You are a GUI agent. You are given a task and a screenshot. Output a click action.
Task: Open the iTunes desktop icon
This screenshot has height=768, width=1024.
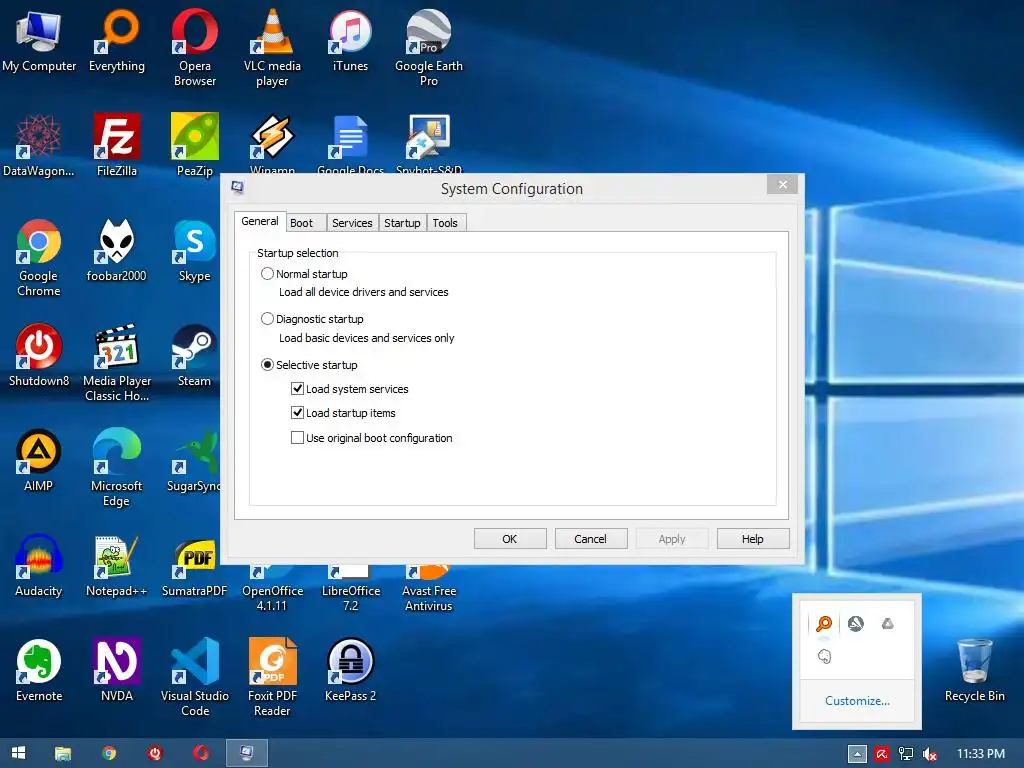[x=350, y=40]
